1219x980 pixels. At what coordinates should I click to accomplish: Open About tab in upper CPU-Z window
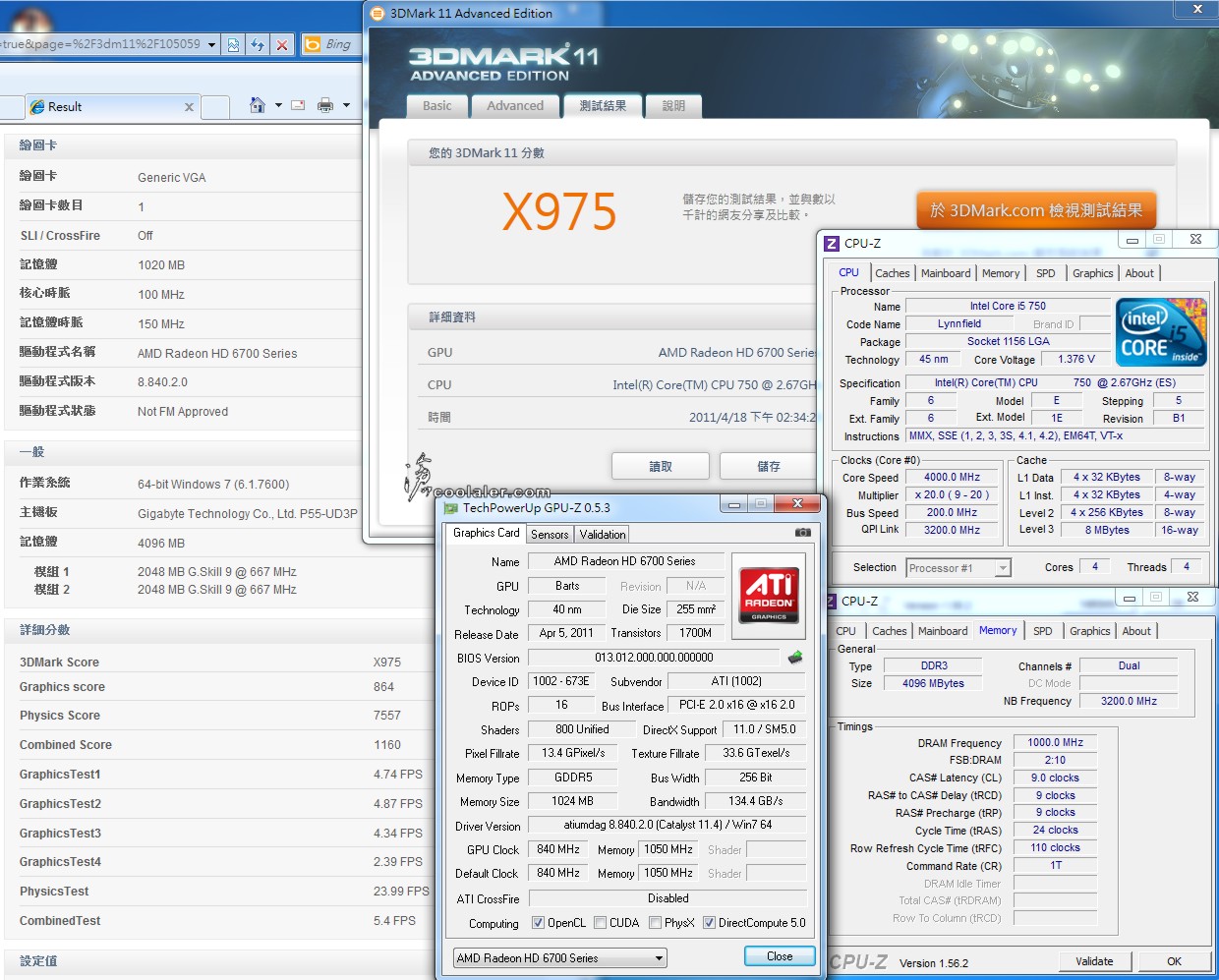(1139, 273)
